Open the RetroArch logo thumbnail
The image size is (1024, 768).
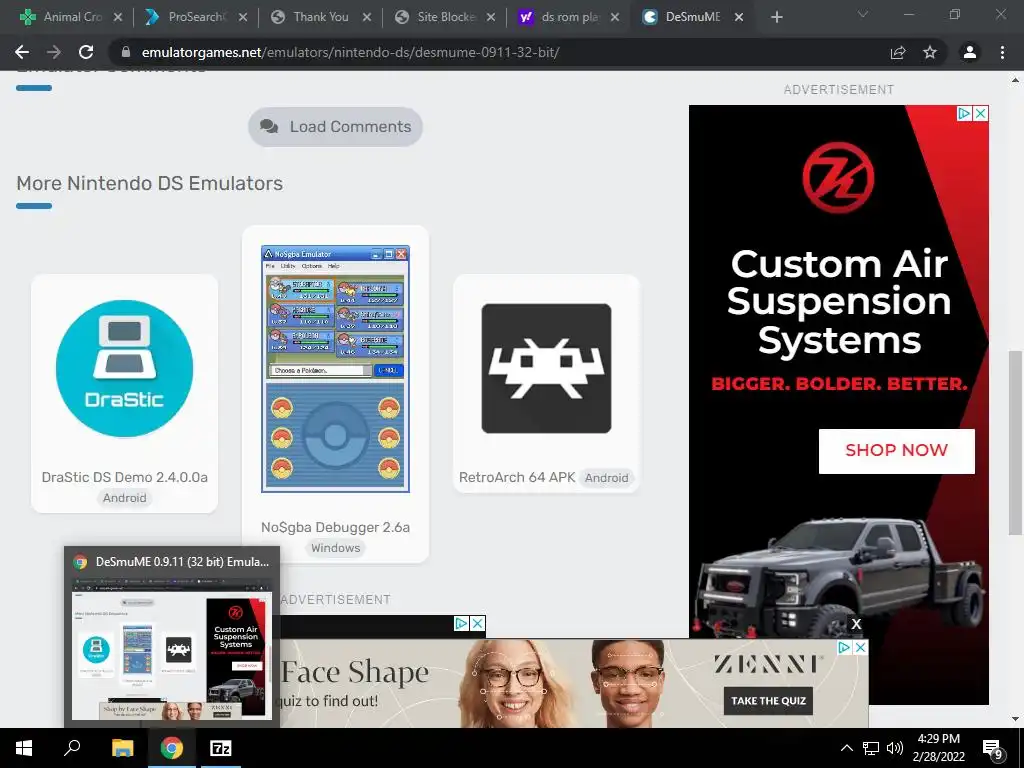[x=546, y=368]
